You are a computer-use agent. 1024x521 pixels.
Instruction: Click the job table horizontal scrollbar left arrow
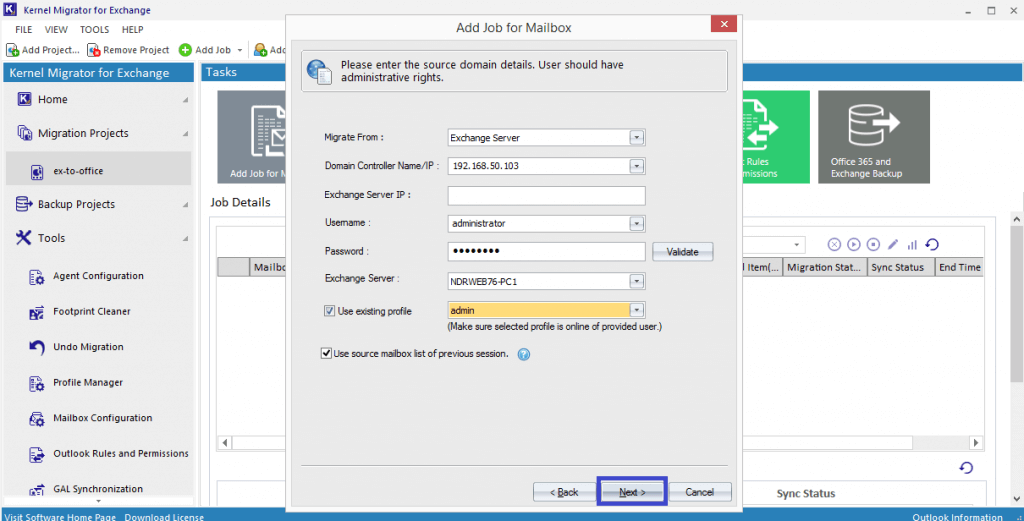(x=225, y=443)
